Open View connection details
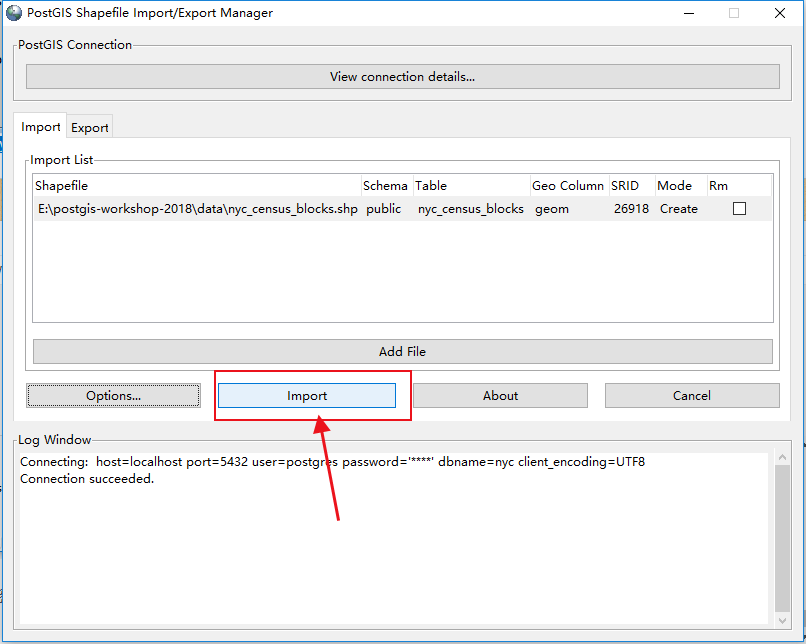This screenshot has height=644, width=806. [x=402, y=77]
